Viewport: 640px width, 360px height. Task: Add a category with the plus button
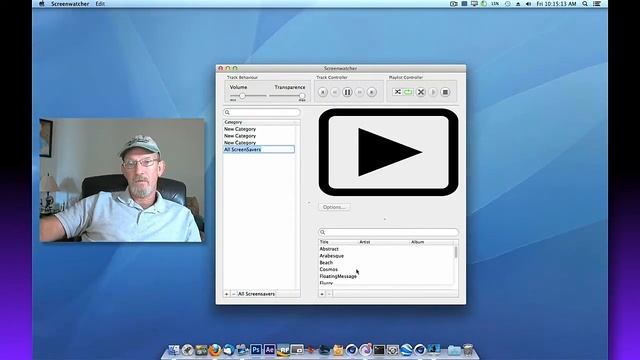pyautogui.click(x=227, y=294)
